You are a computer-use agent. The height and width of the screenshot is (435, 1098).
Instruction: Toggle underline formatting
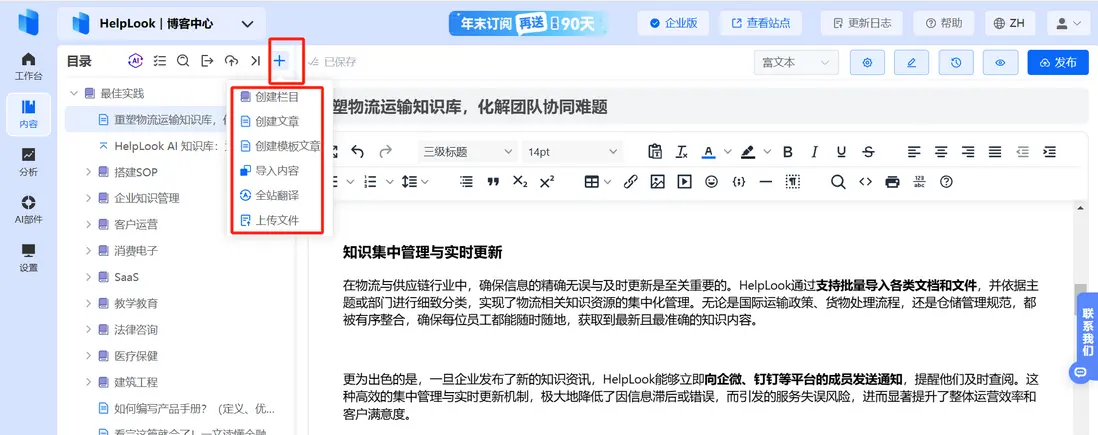(x=842, y=151)
